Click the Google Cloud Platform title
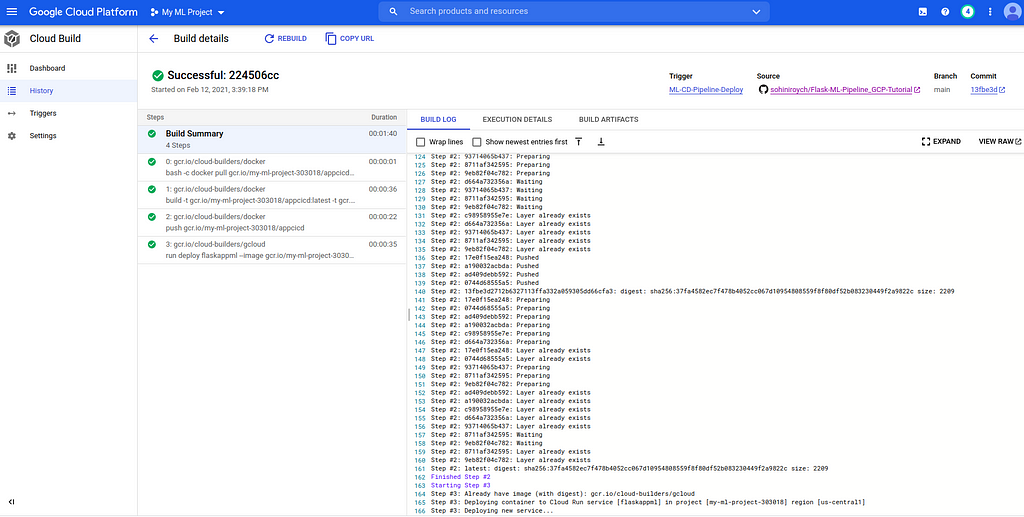 click(x=84, y=12)
